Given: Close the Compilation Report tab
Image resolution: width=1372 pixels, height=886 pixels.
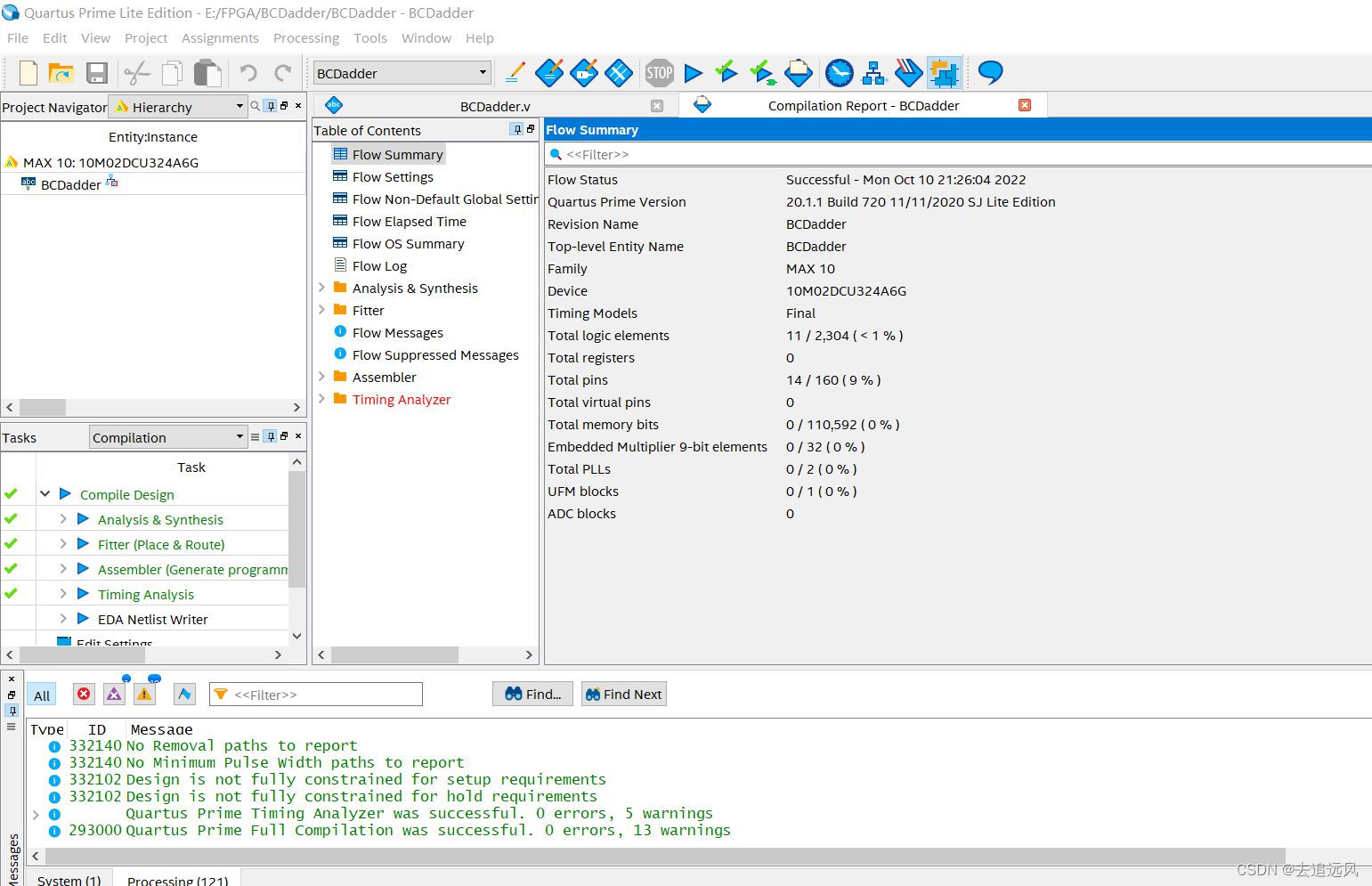Looking at the screenshot, I should pos(1025,105).
